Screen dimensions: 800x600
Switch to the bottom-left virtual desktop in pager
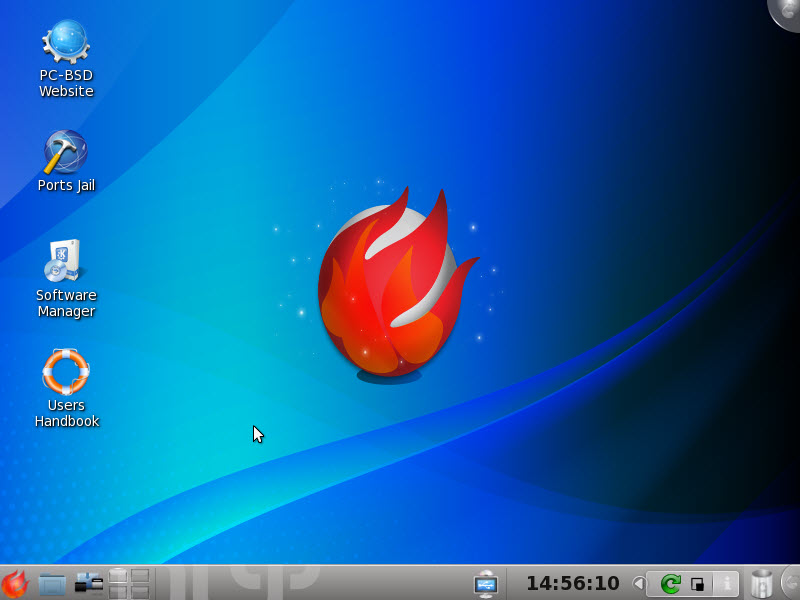tap(118, 591)
